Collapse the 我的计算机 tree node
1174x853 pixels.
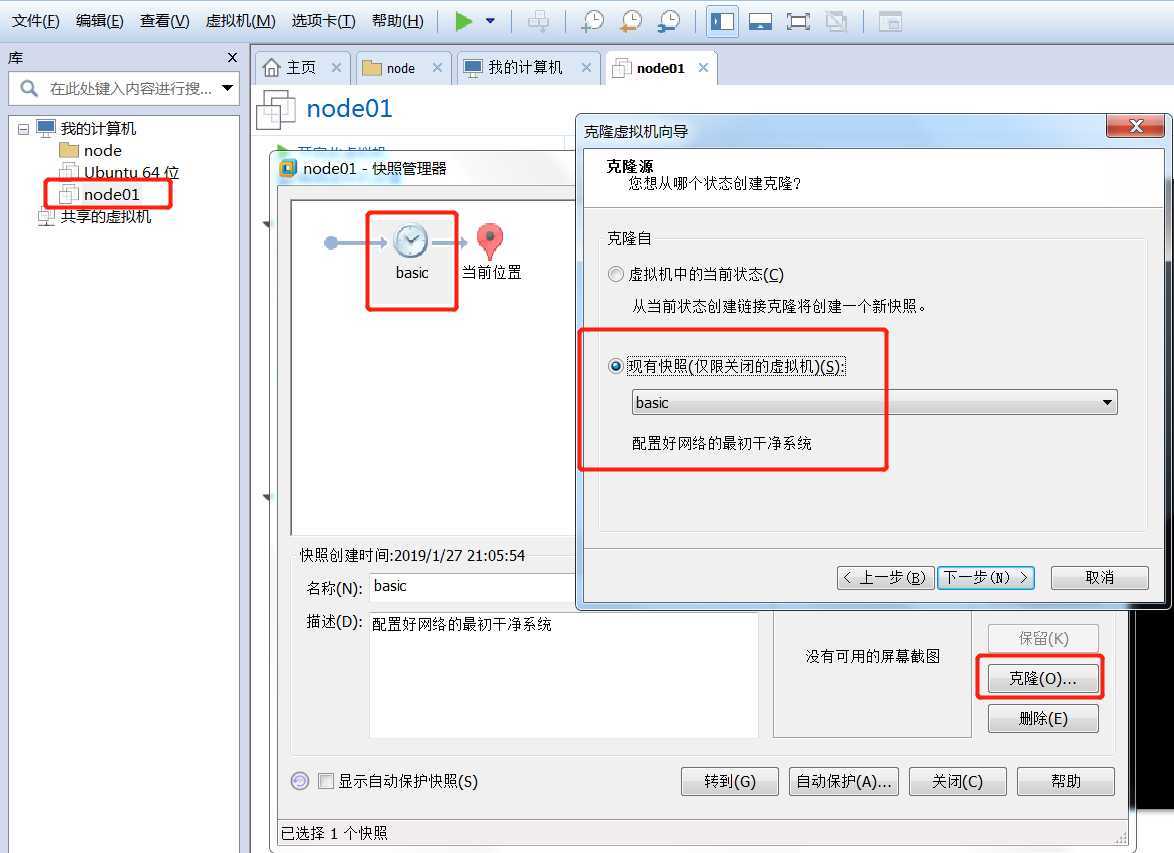(23, 129)
